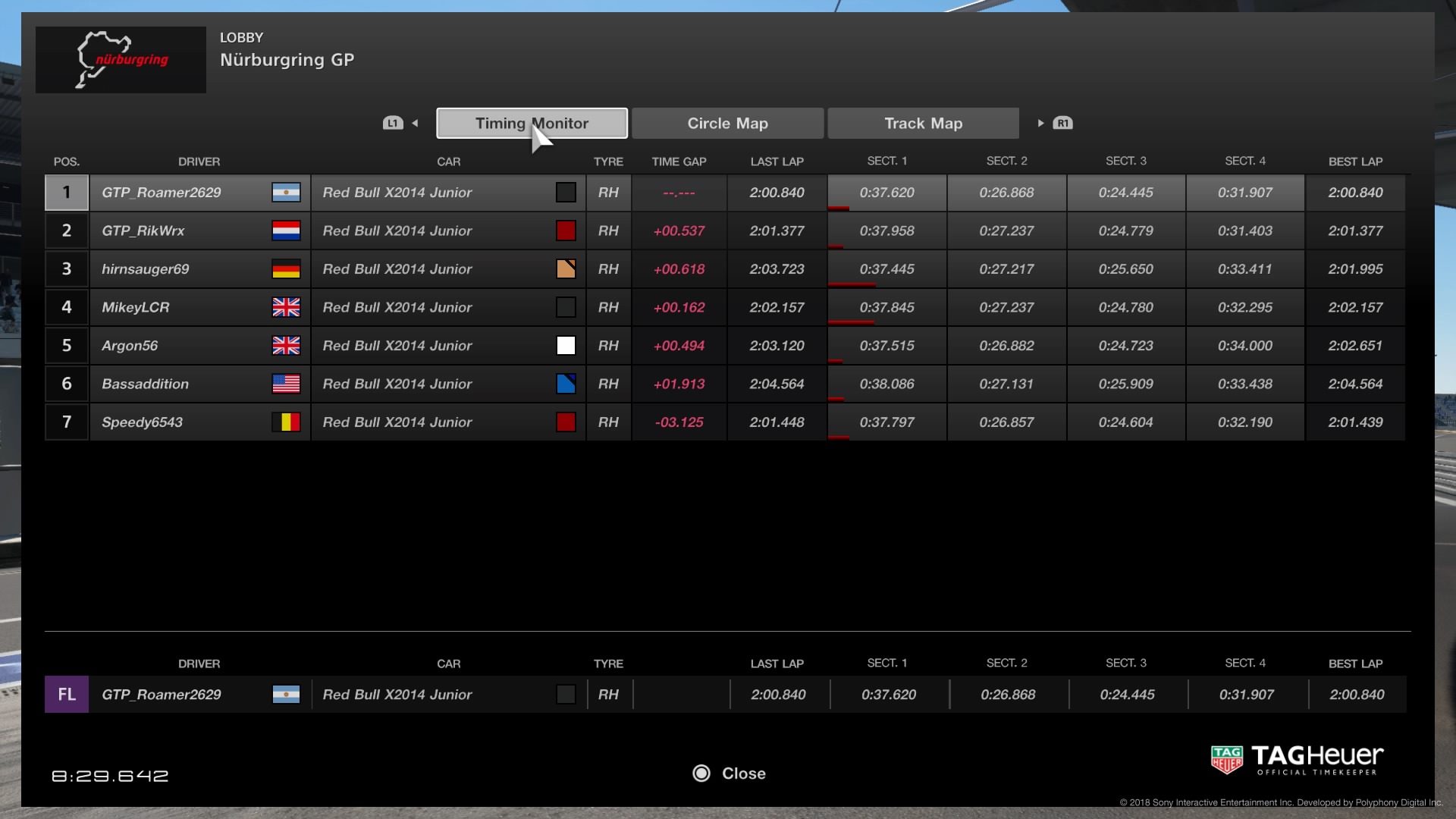This screenshot has height=819, width=1456.
Task: Select driver name Bassaddition
Action: tap(146, 384)
